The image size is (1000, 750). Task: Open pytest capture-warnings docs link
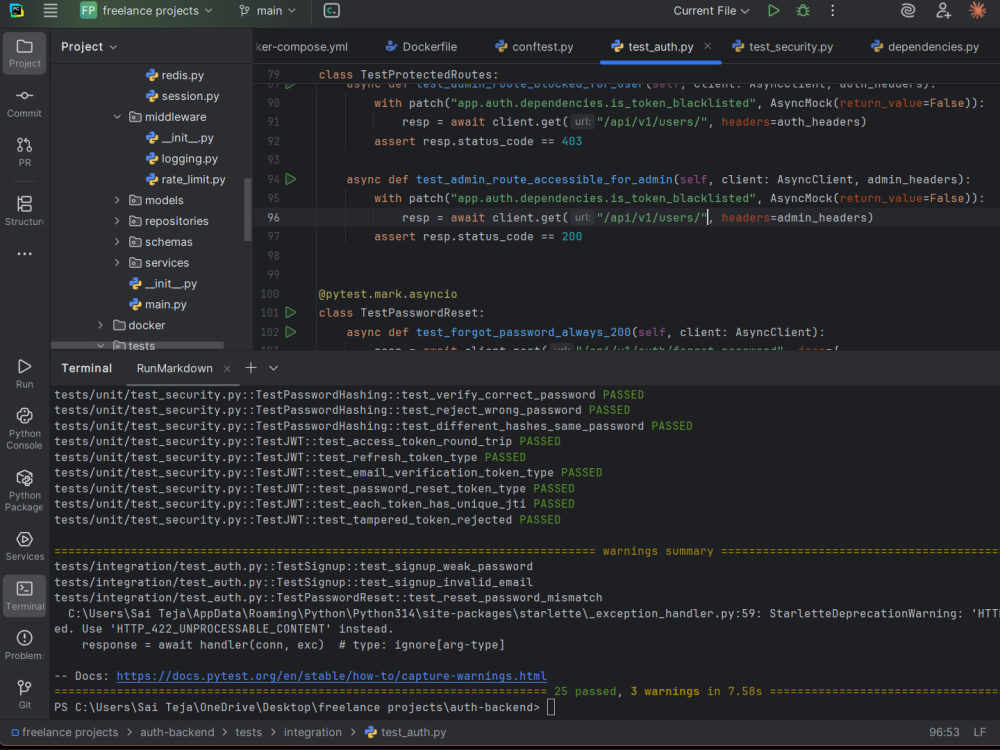click(331, 676)
